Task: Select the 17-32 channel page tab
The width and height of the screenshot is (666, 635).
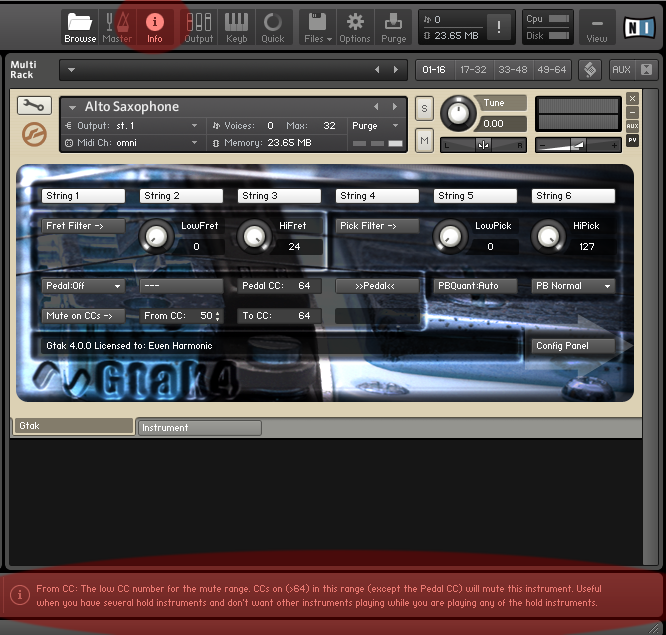Action: point(472,70)
